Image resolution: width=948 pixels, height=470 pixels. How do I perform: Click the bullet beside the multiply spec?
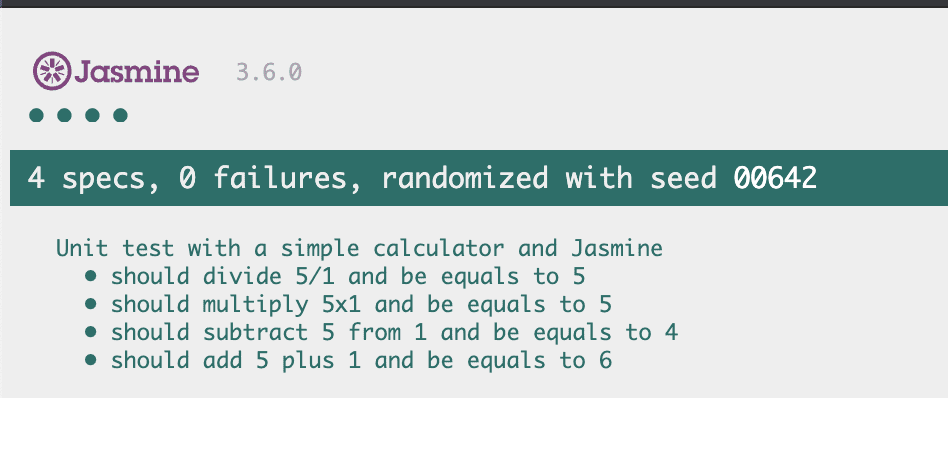coord(91,304)
